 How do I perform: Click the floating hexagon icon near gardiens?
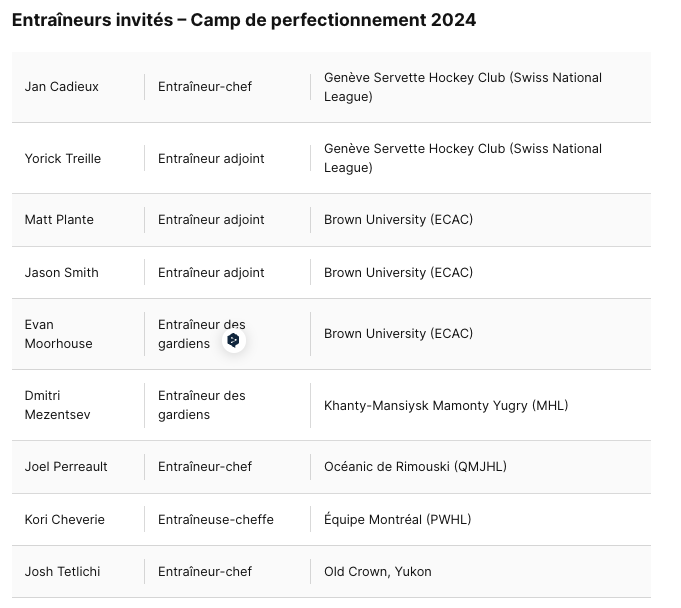(234, 340)
